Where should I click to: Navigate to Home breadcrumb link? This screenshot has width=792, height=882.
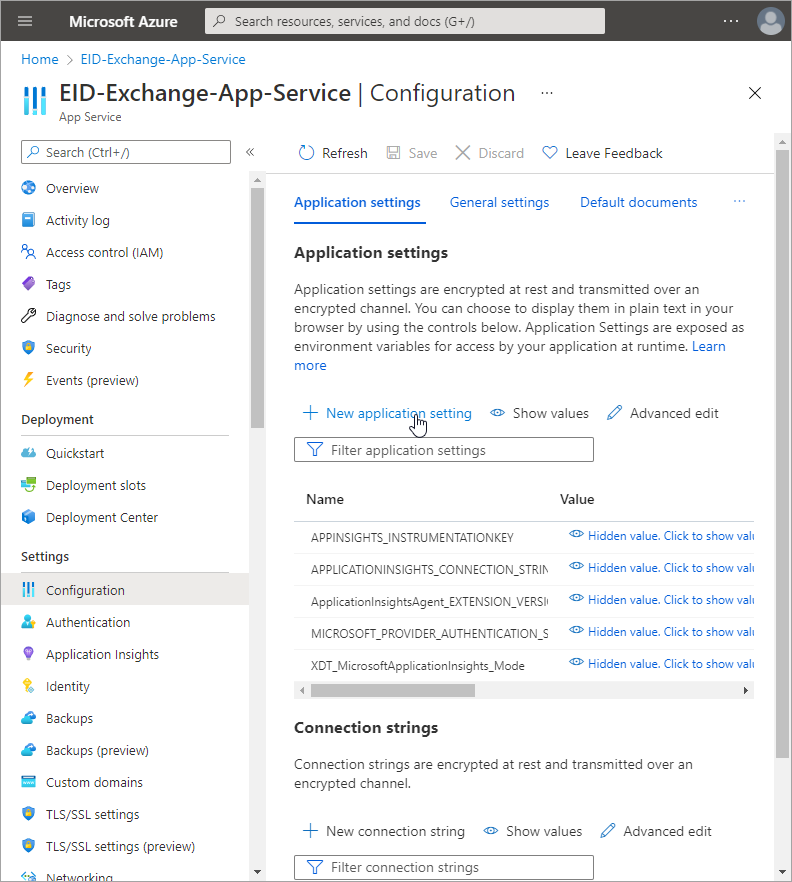(40, 59)
